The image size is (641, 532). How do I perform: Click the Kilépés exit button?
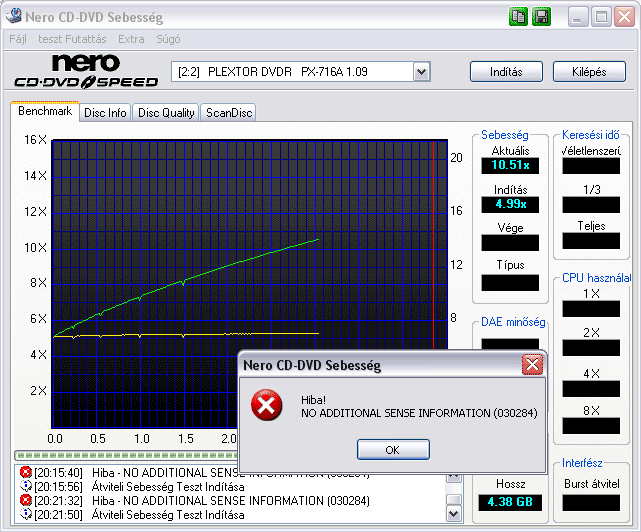pyautogui.click(x=589, y=72)
